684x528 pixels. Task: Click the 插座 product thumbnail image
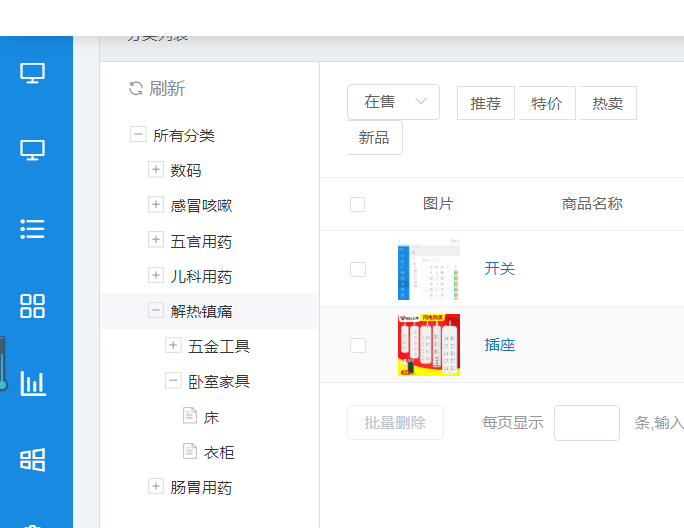pos(428,345)
